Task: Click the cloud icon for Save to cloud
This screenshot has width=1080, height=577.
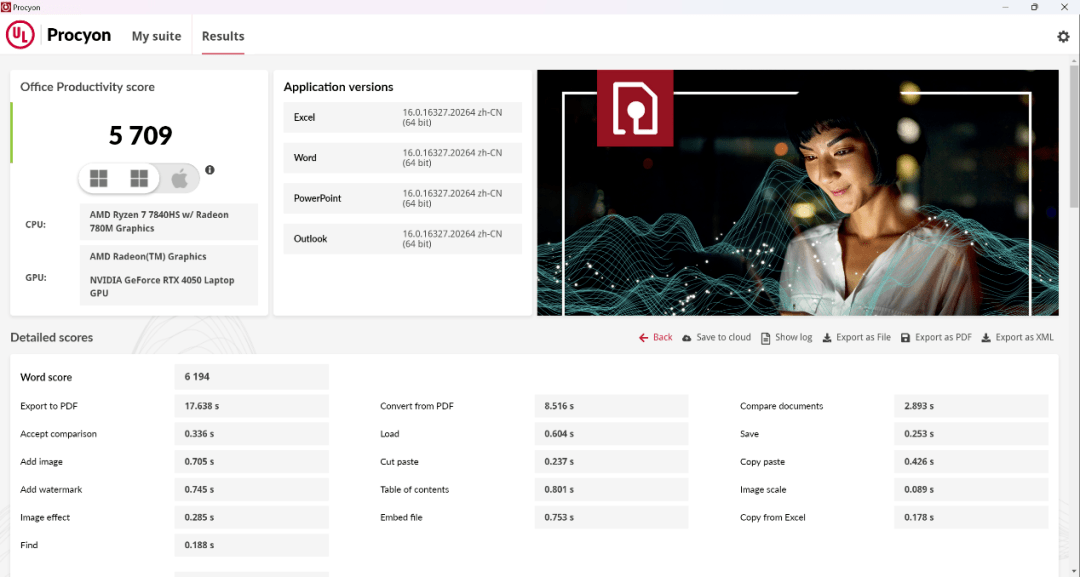Action: [x=687, y=338]
